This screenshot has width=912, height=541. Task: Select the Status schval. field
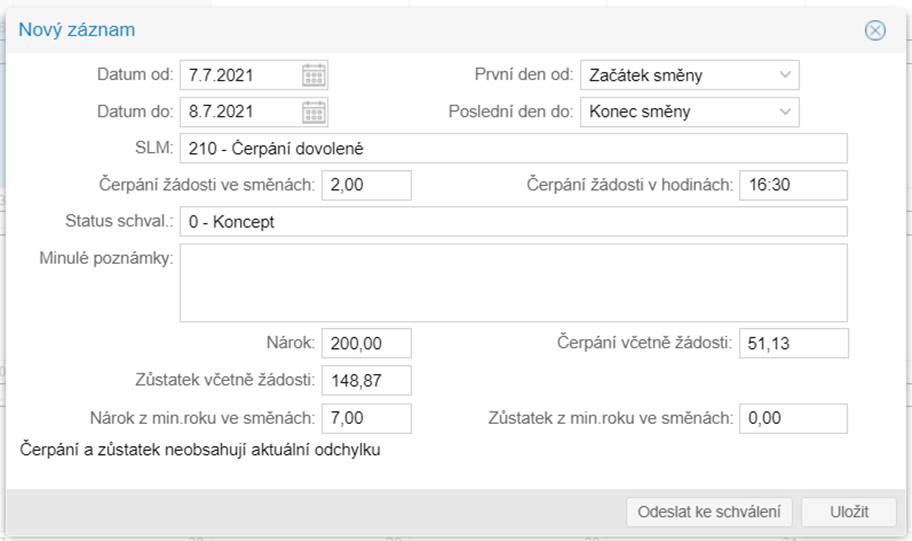(x=513, y=222)
